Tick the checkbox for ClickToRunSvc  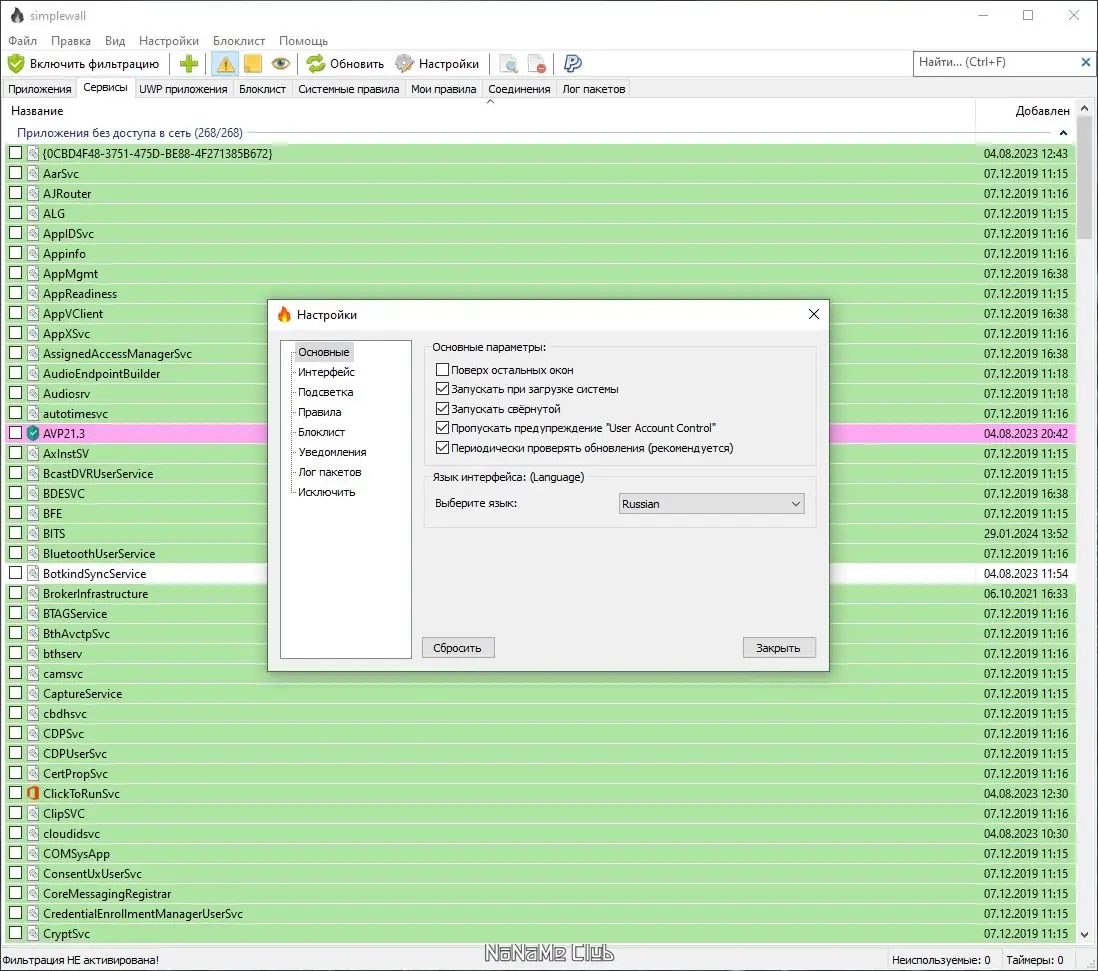[x=15, y=793]
